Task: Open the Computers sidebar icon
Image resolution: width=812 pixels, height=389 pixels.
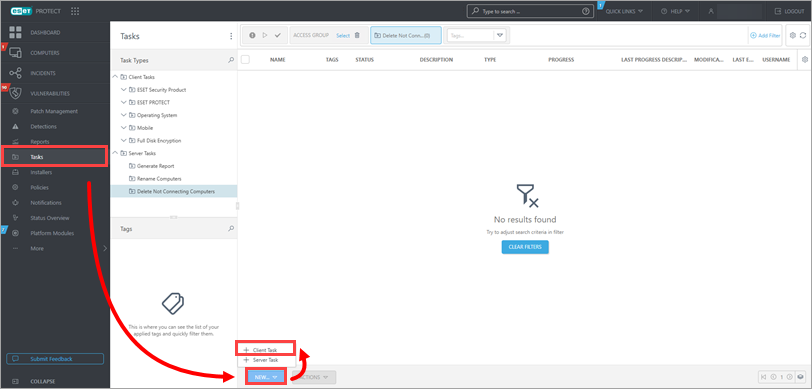Action: (16, 53)
